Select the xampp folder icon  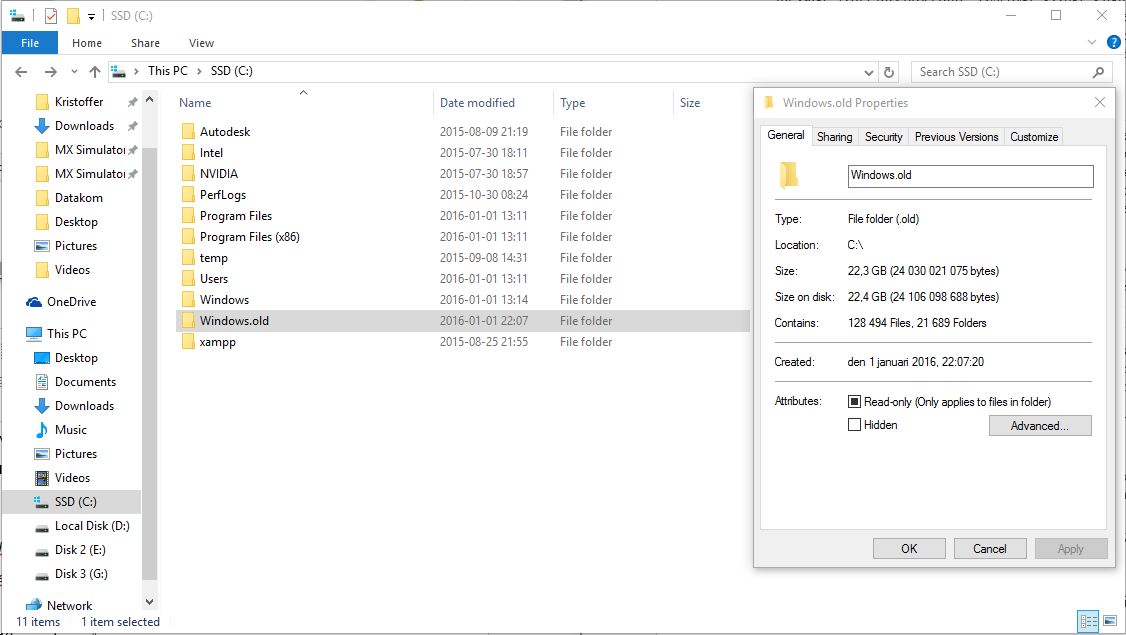click(x=188, y=342)
